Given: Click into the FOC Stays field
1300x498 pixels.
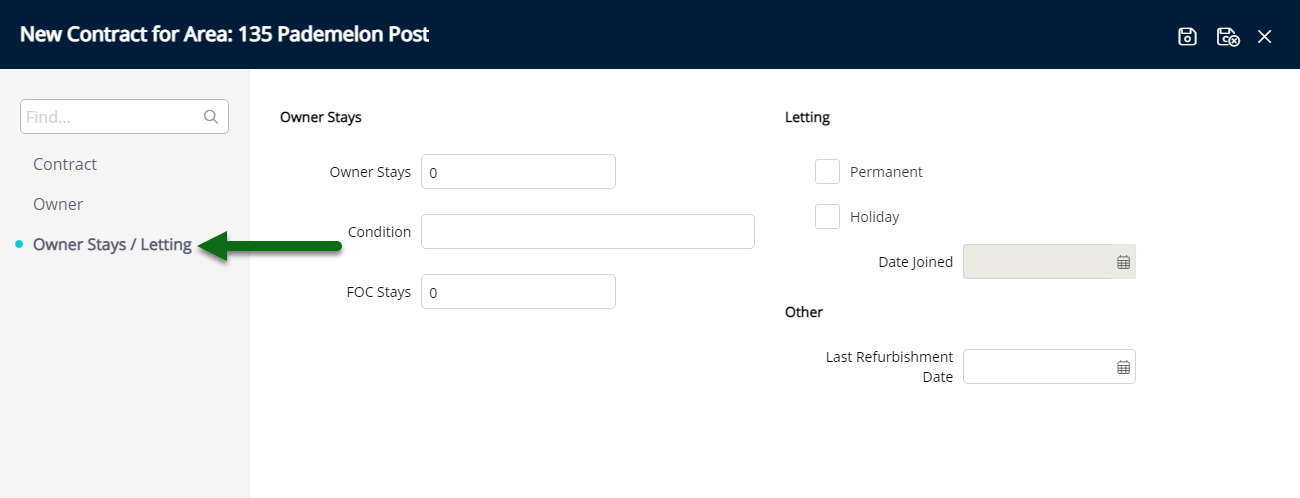Looking at the screenshot, I should click(x=518, y=292).
